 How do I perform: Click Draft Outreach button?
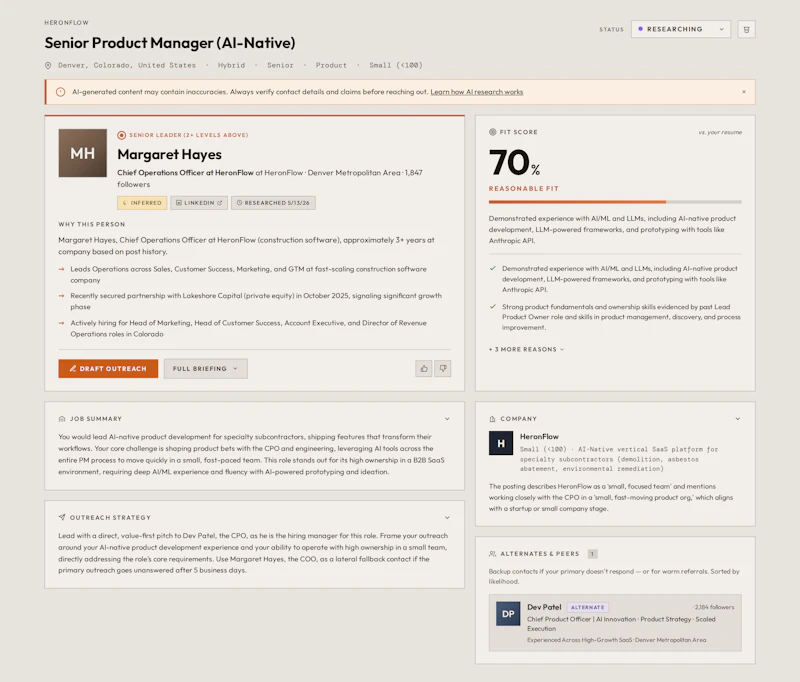pos(108,368)
